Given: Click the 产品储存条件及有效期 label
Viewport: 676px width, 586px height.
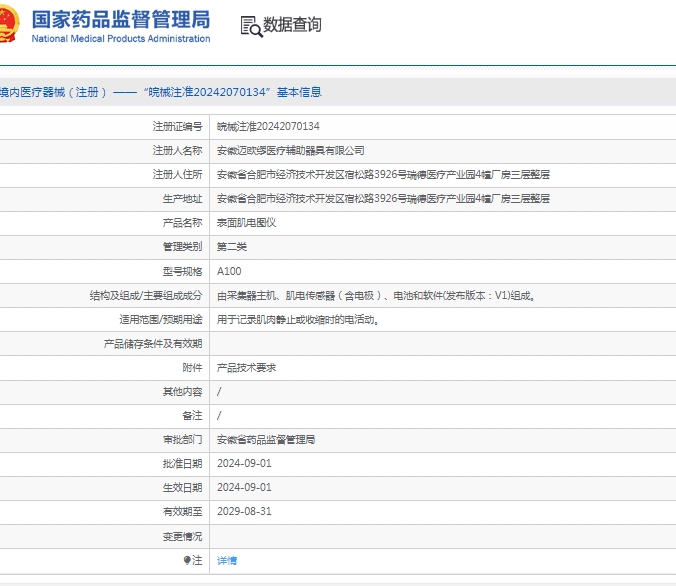Looking at the screenshot, I should [153, 344].
